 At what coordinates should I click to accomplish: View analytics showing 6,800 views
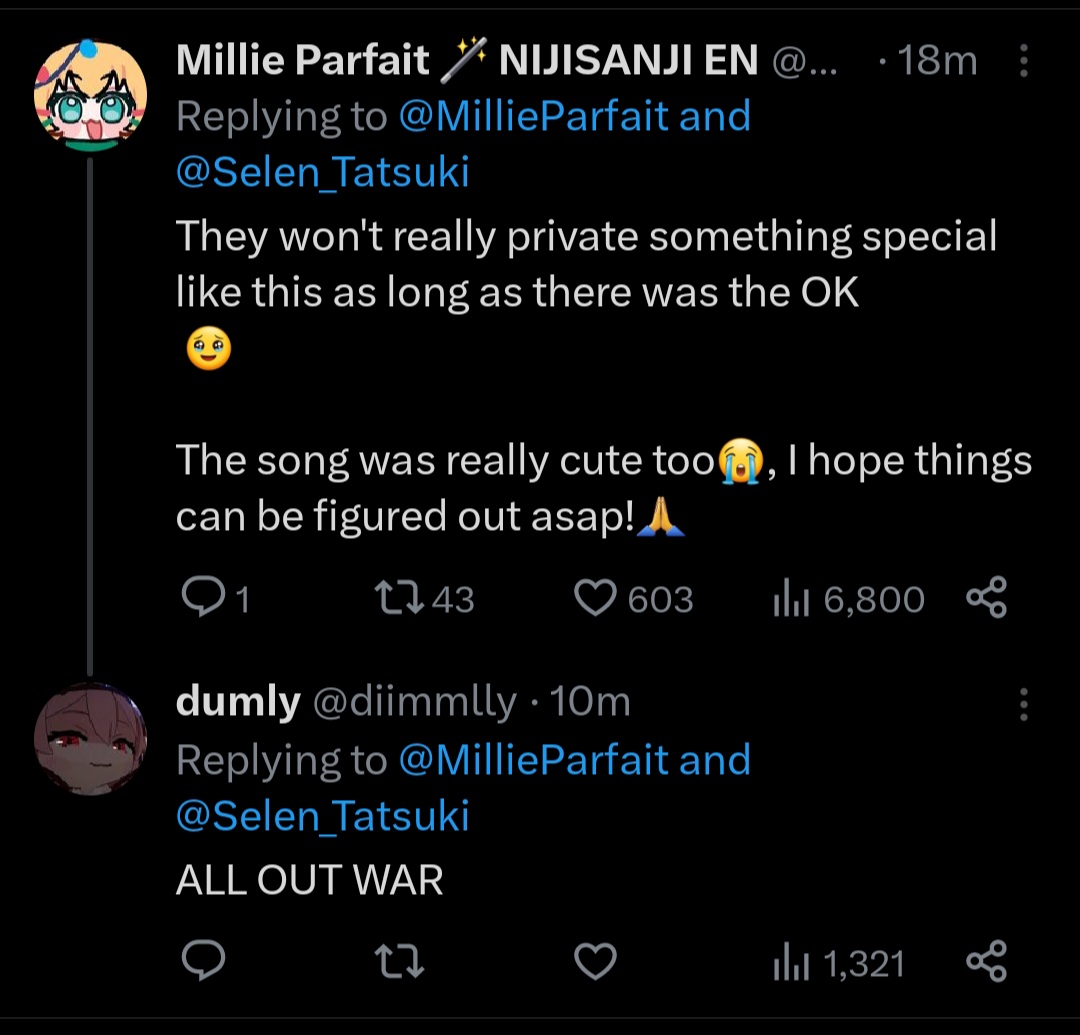click(790, 599)
